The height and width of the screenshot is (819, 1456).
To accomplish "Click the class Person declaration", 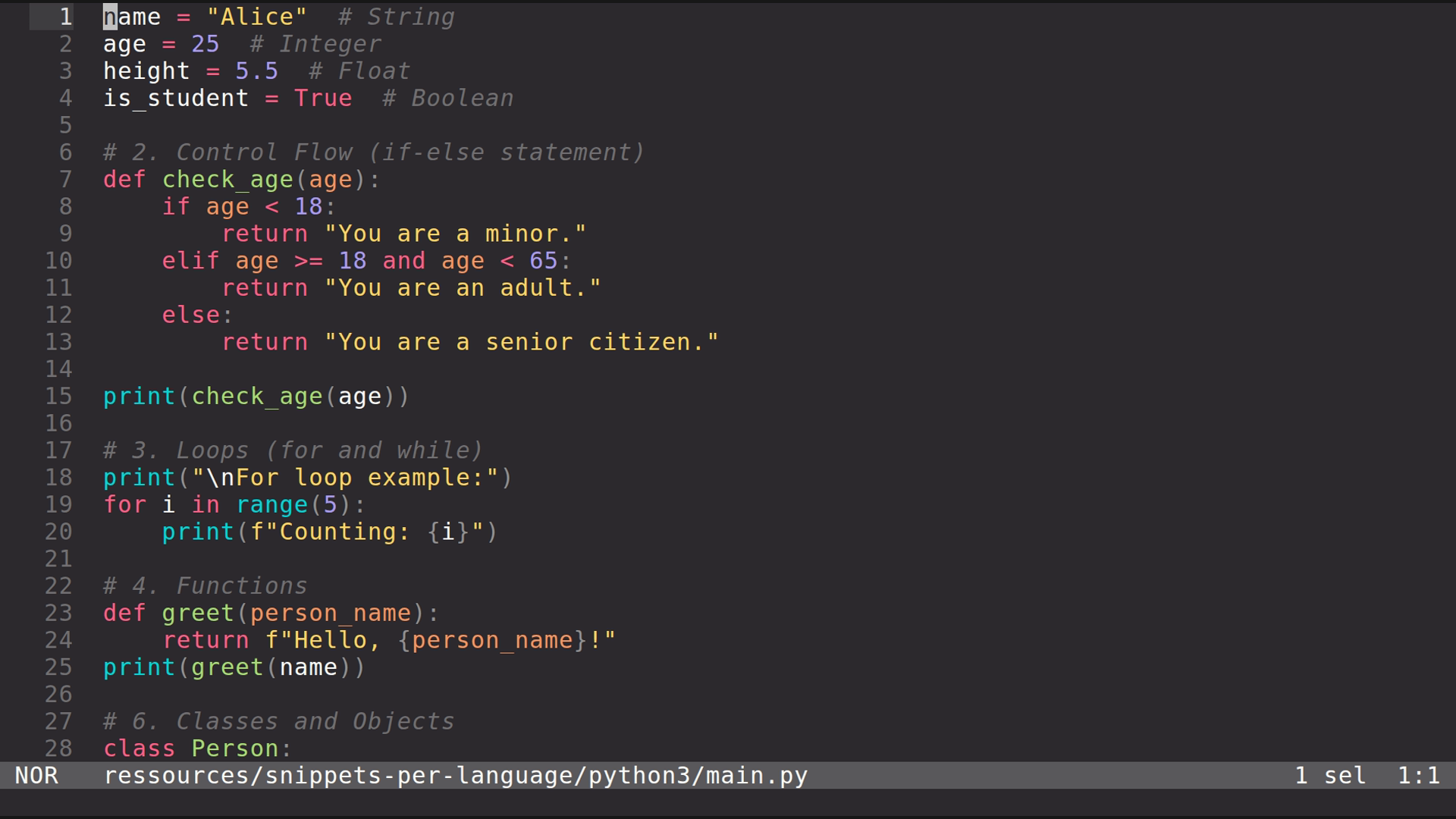I will [196, 748].
